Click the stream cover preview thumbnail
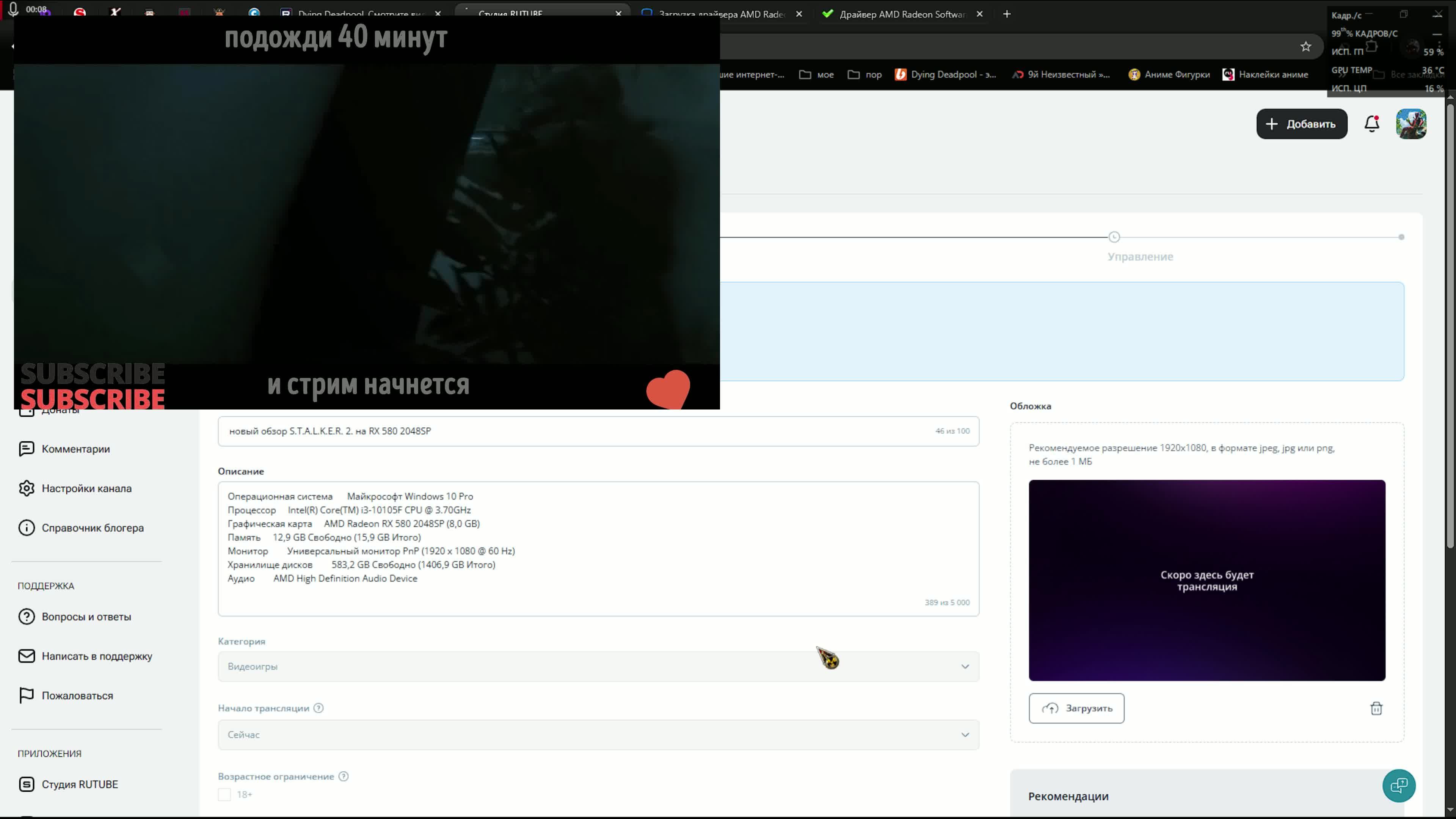This screenshot has width=1456, height=819. 1207,581
